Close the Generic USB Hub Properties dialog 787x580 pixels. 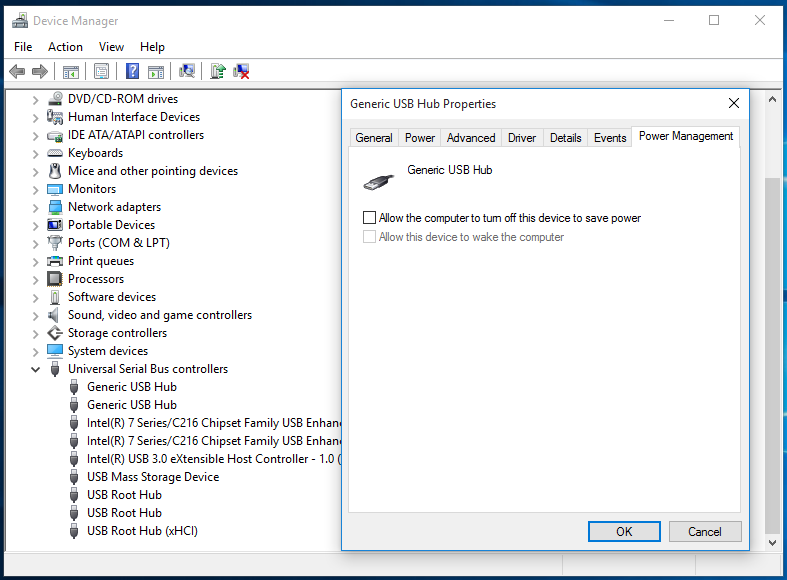(734, 103)
